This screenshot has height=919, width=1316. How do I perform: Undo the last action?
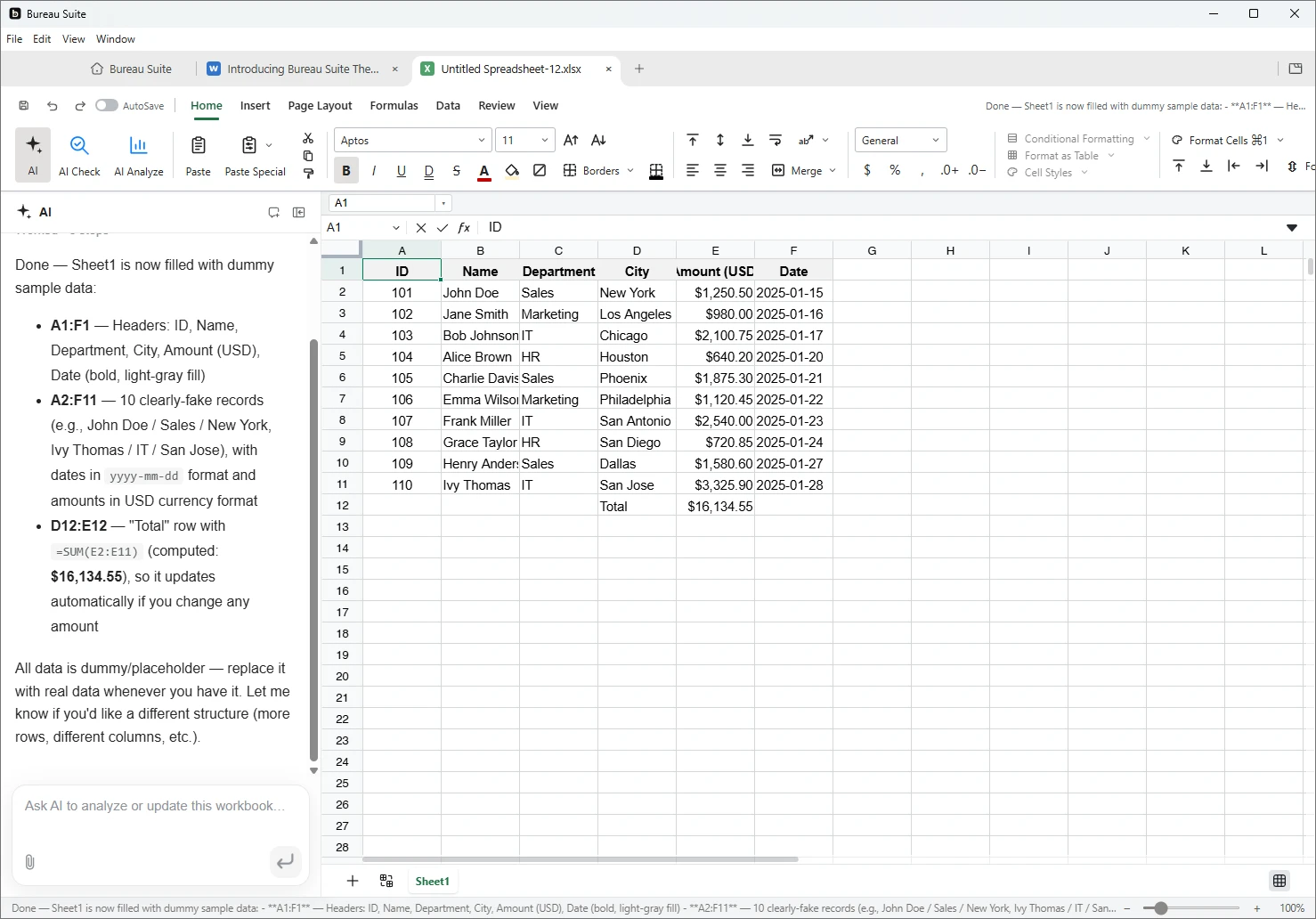pyautogui.click(x=53, y=106)
